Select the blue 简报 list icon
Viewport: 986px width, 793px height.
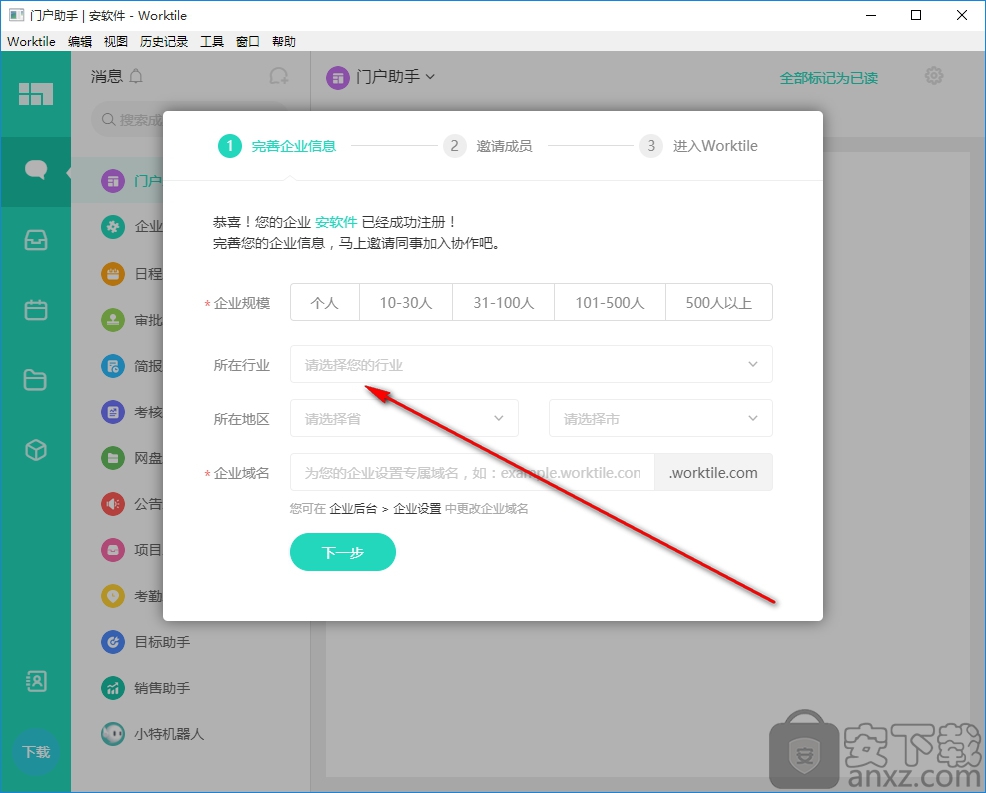pyautogui.click(x=113, y=366)
